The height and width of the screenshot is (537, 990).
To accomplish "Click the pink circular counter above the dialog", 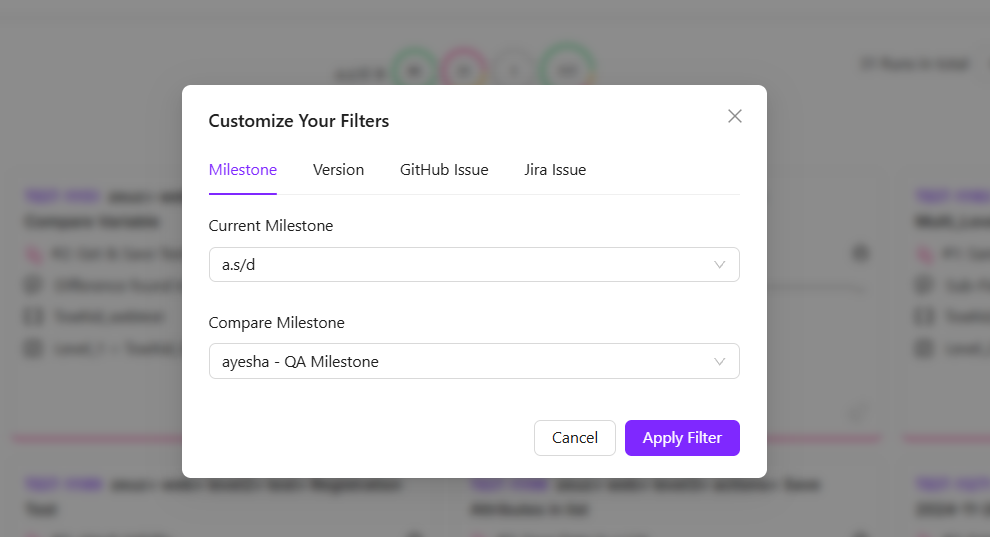I will click(x=463, y=70).
